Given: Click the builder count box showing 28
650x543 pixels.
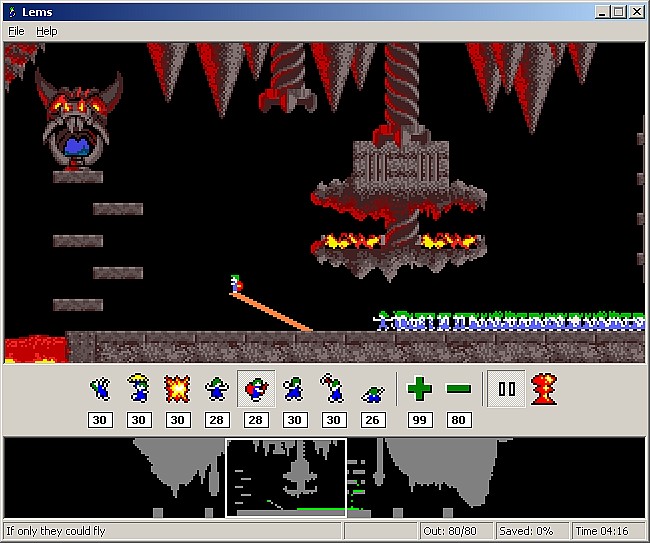Looking at the screenshot, I should click(x=256, y=420).
